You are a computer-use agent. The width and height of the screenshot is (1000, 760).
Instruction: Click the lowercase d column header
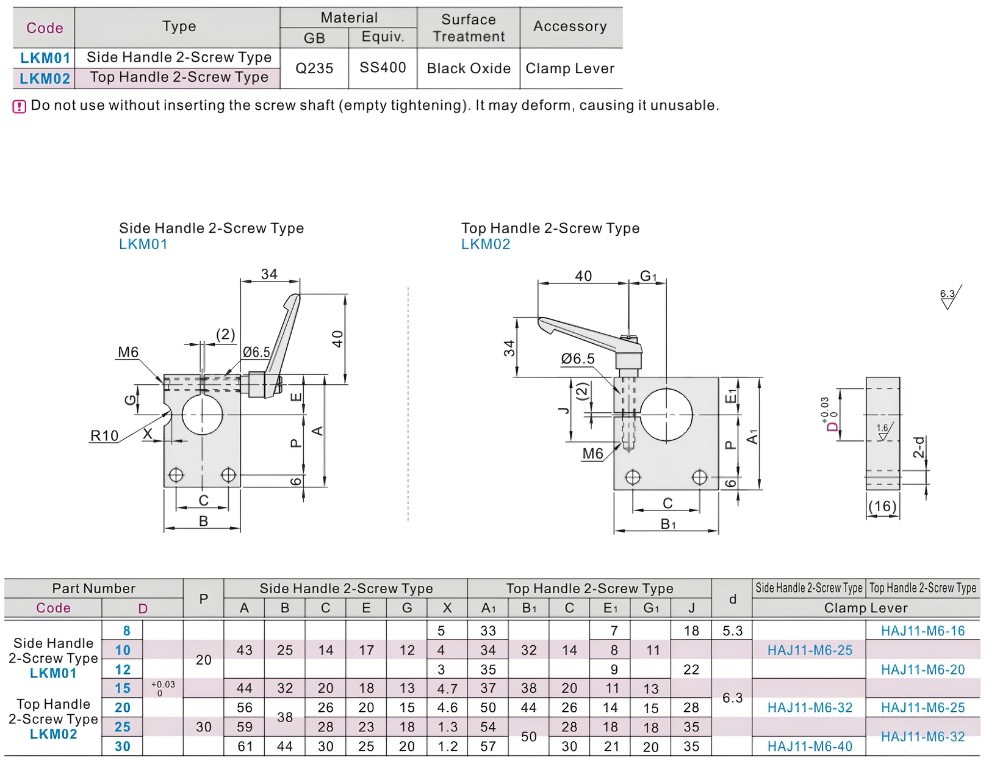point(732,599)
